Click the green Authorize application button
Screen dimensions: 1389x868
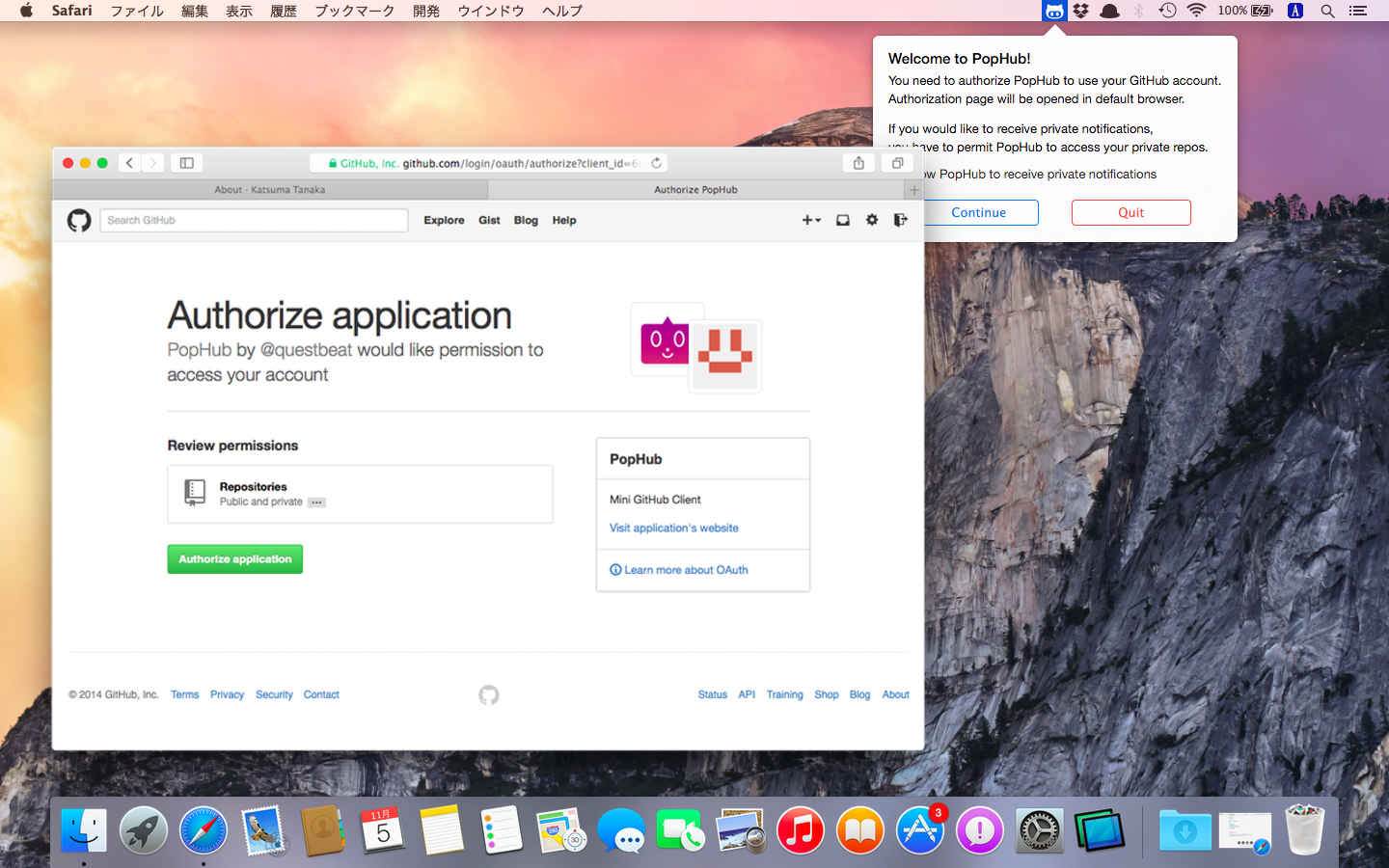coord(235,559)
